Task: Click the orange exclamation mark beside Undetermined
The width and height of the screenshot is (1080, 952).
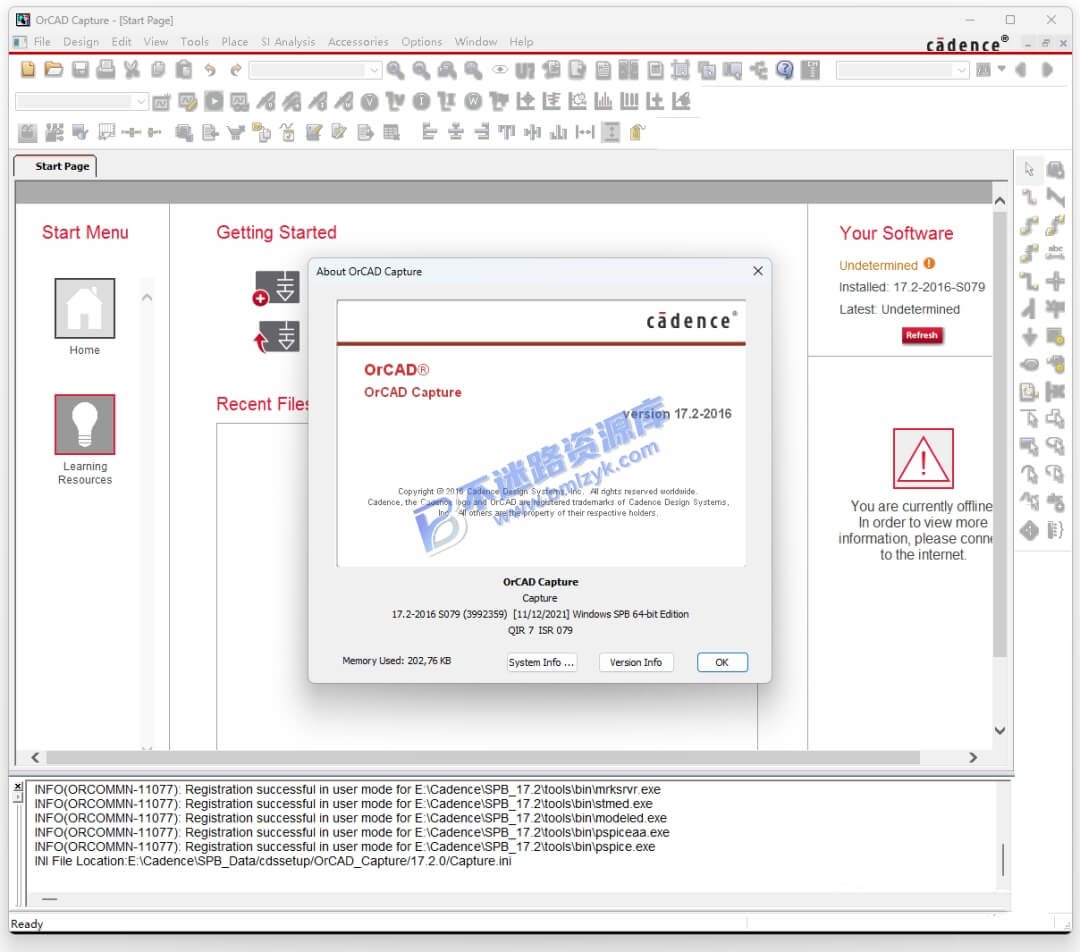Action: click(929, 264)
